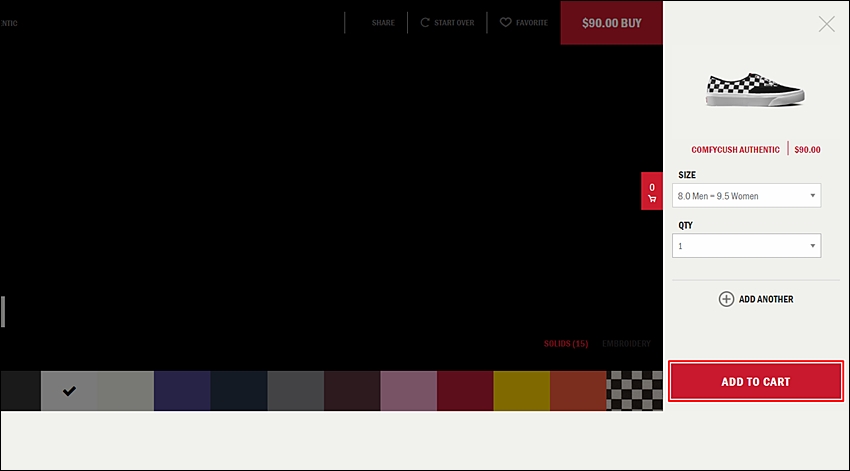Open the Qty dropdown
This screenshot has height=471, width=850.
pos(746,246)
